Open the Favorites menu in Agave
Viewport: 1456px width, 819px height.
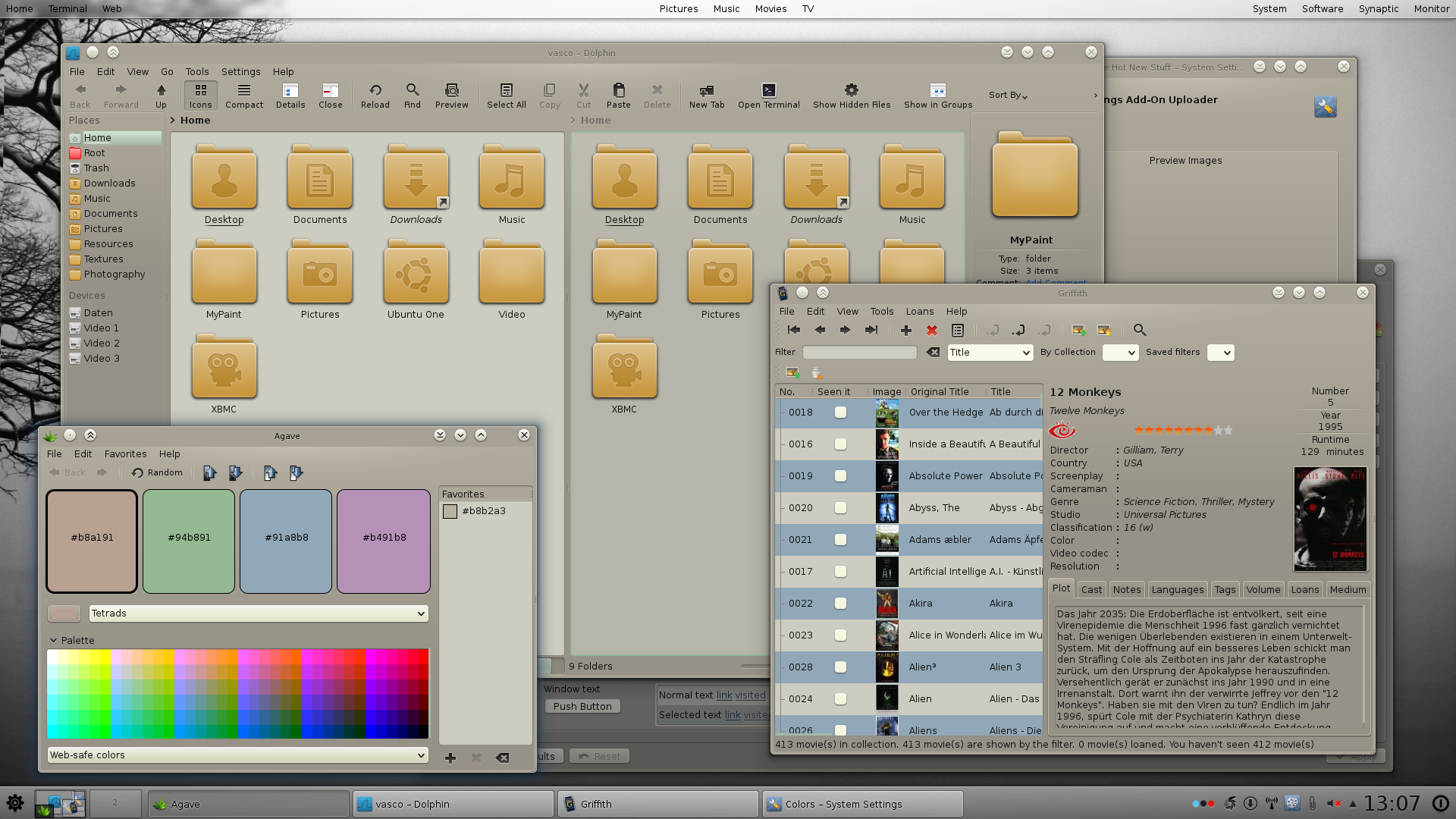point(125,454)
